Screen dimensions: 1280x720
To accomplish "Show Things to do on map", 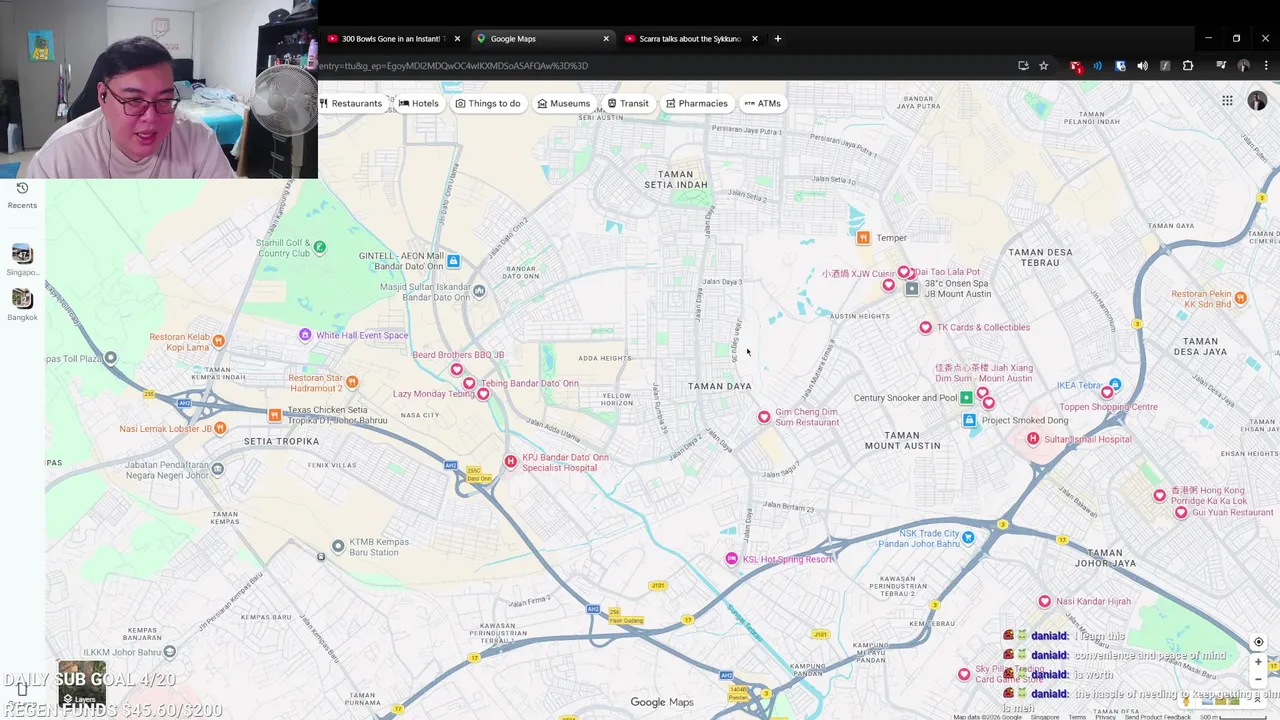I will [x=488, y=103].
